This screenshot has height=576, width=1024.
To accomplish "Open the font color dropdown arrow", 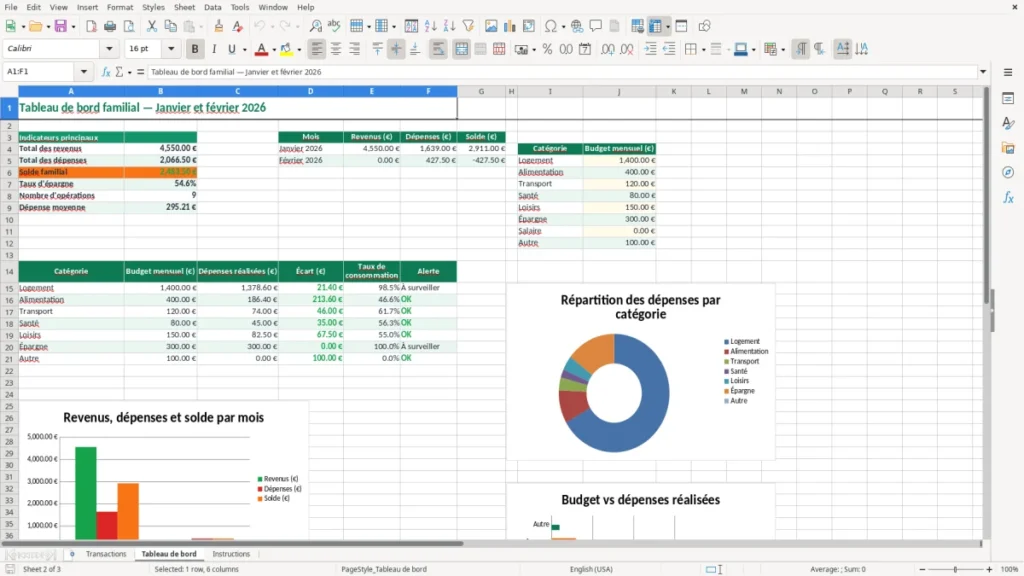I will click(274, 50).
